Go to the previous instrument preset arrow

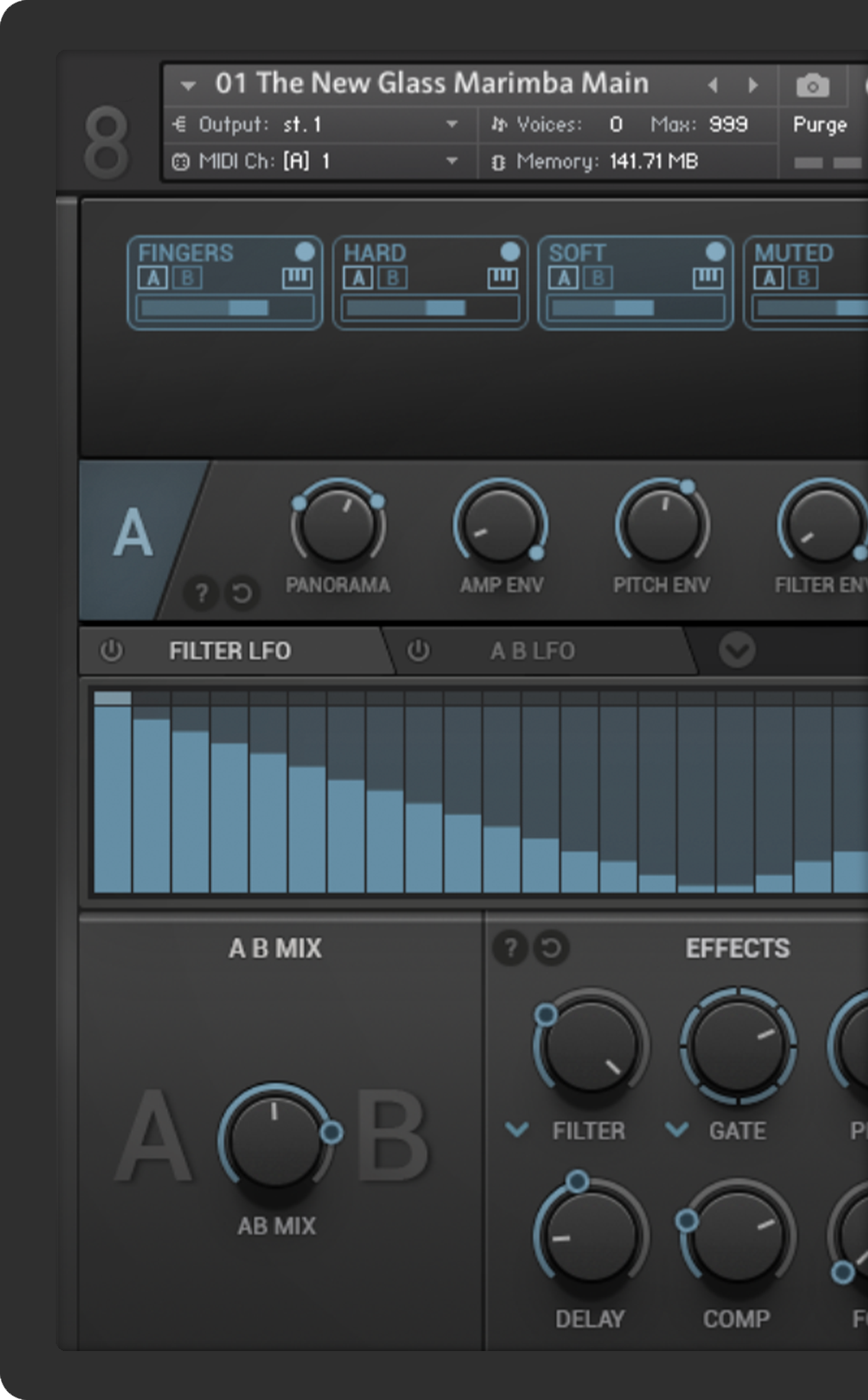click(x=713, y=85)
